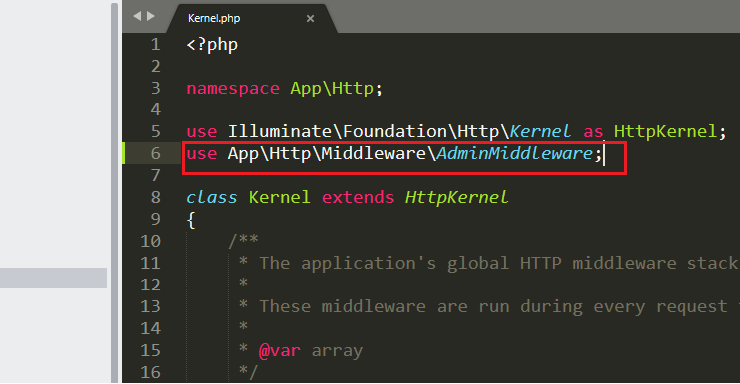Click green 'Kernel' class name on line 8
The image size is (740, 384).
pyautogui.click(x=280, y=197)
